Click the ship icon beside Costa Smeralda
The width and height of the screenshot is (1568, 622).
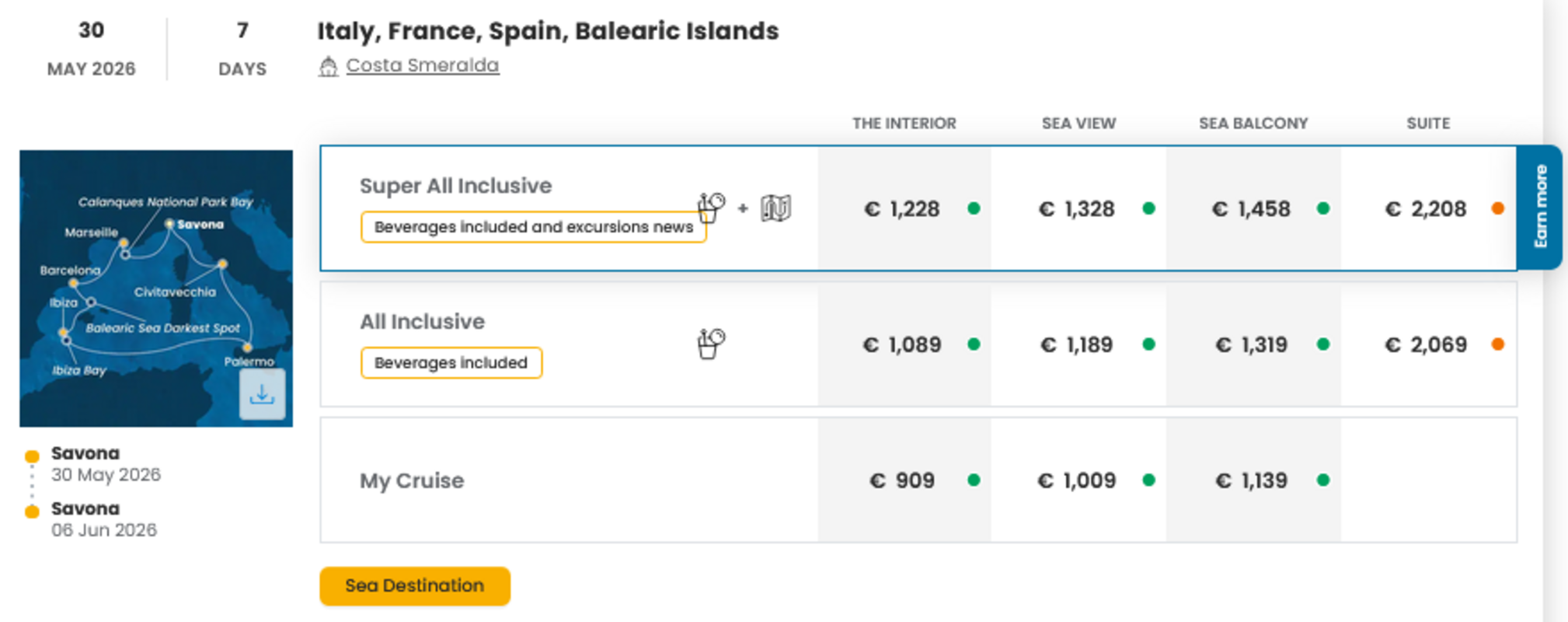click(328, 67)
